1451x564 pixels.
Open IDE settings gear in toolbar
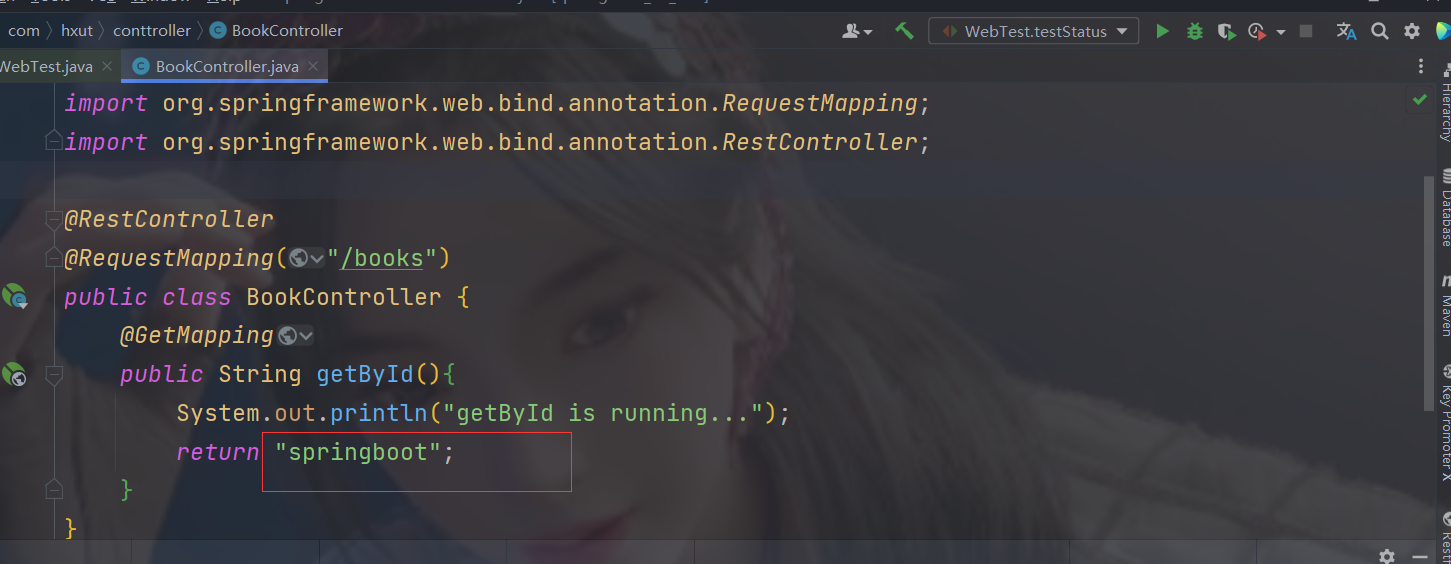coord(1412,31)
